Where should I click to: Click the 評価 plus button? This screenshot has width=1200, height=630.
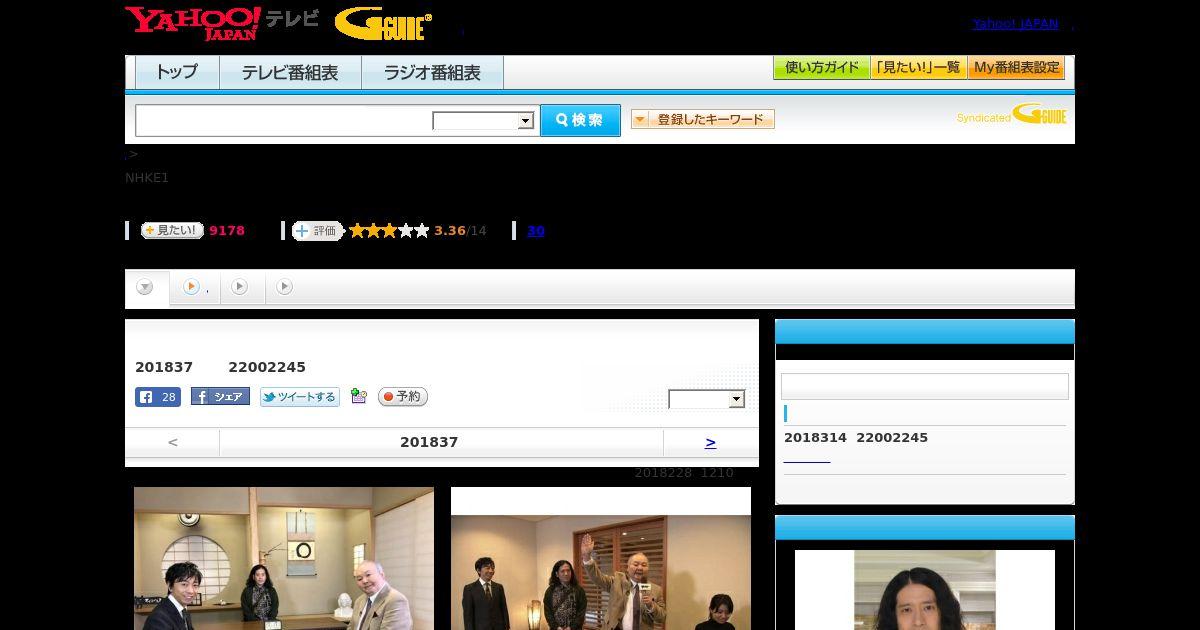tap(317, 231)
